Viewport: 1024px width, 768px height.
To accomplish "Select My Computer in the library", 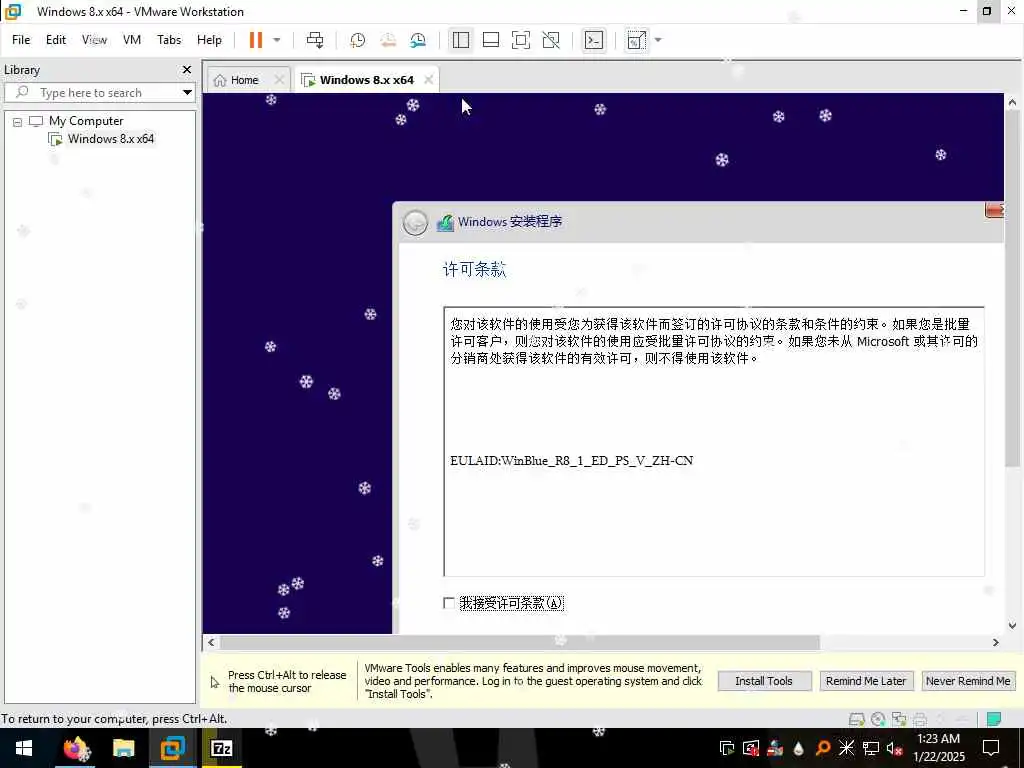I will (86, 121).
